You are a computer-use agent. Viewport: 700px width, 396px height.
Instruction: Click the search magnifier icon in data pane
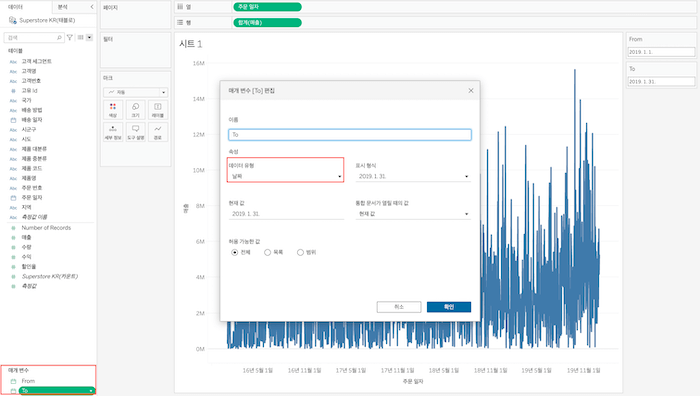click(x=59, y=38)
